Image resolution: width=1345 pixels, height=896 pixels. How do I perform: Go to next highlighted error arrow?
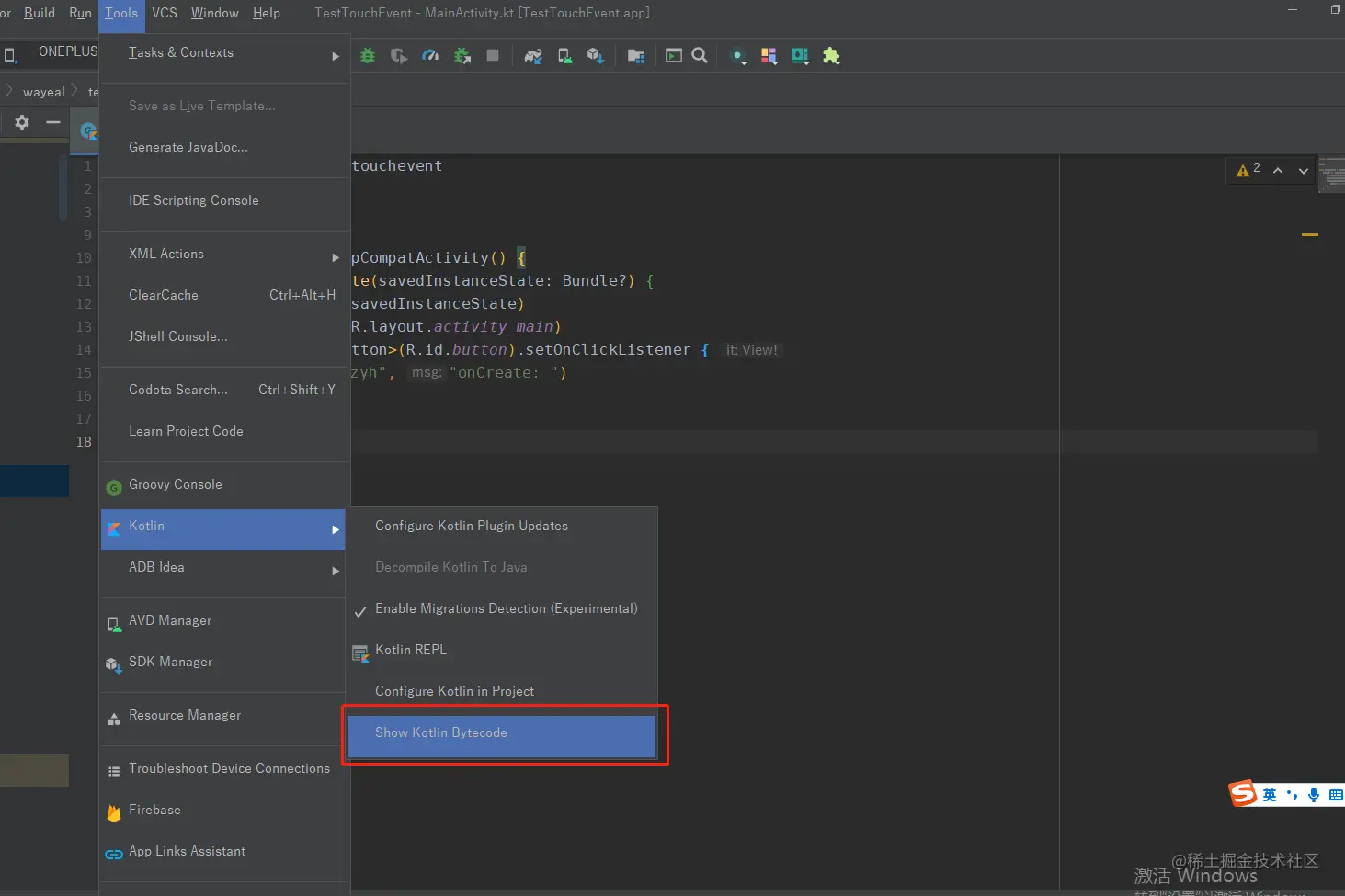pyautogui.click(x=1303, y=171)
